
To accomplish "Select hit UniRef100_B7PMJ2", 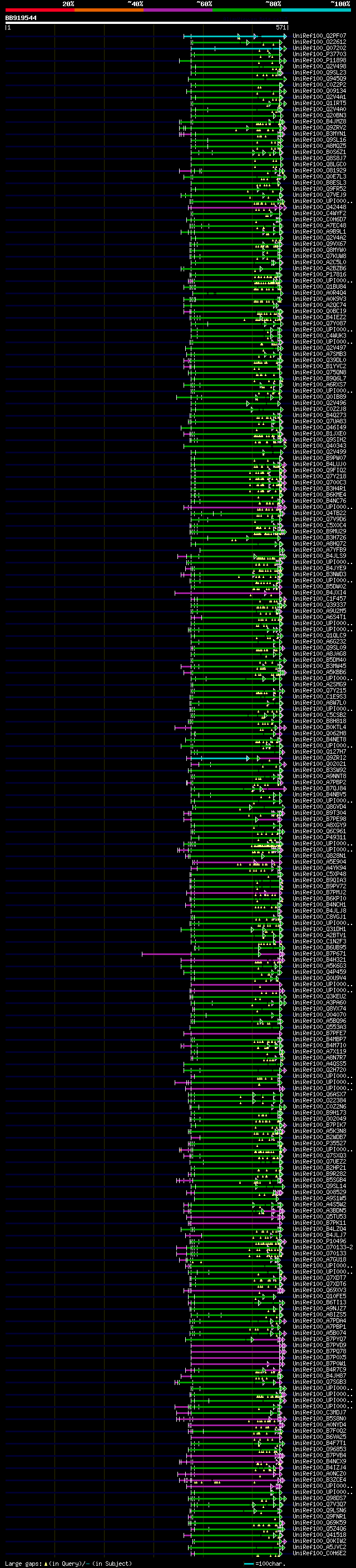I will (319, 892).
